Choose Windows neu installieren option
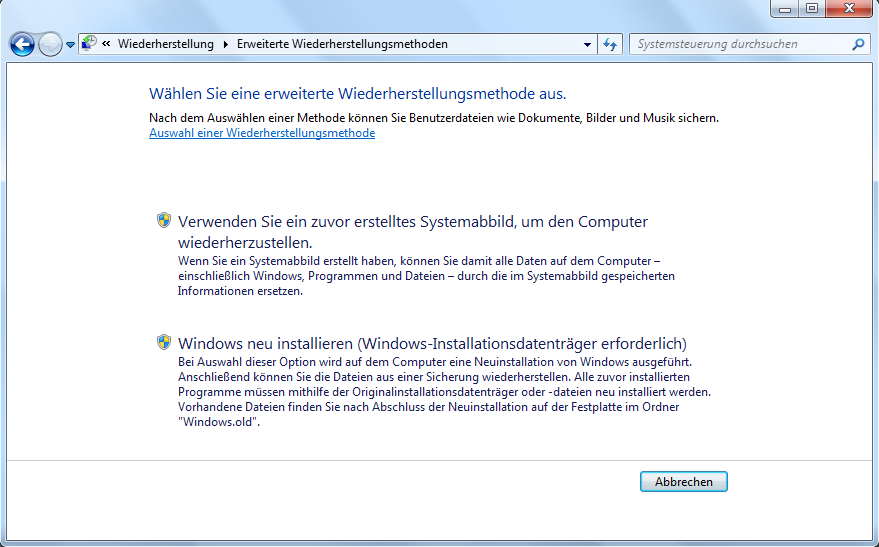The width and height of the screenshot is (879, 547). pos(432,343)
